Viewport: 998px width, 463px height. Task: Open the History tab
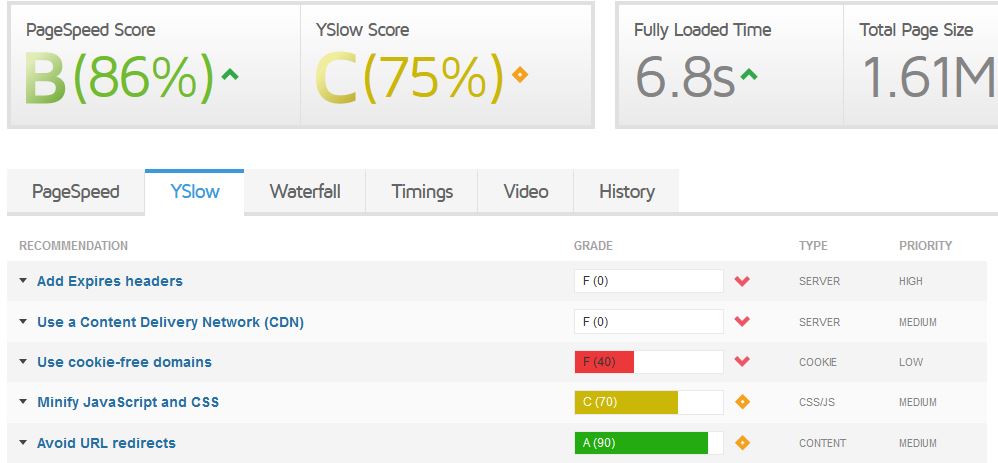point(627,192)
